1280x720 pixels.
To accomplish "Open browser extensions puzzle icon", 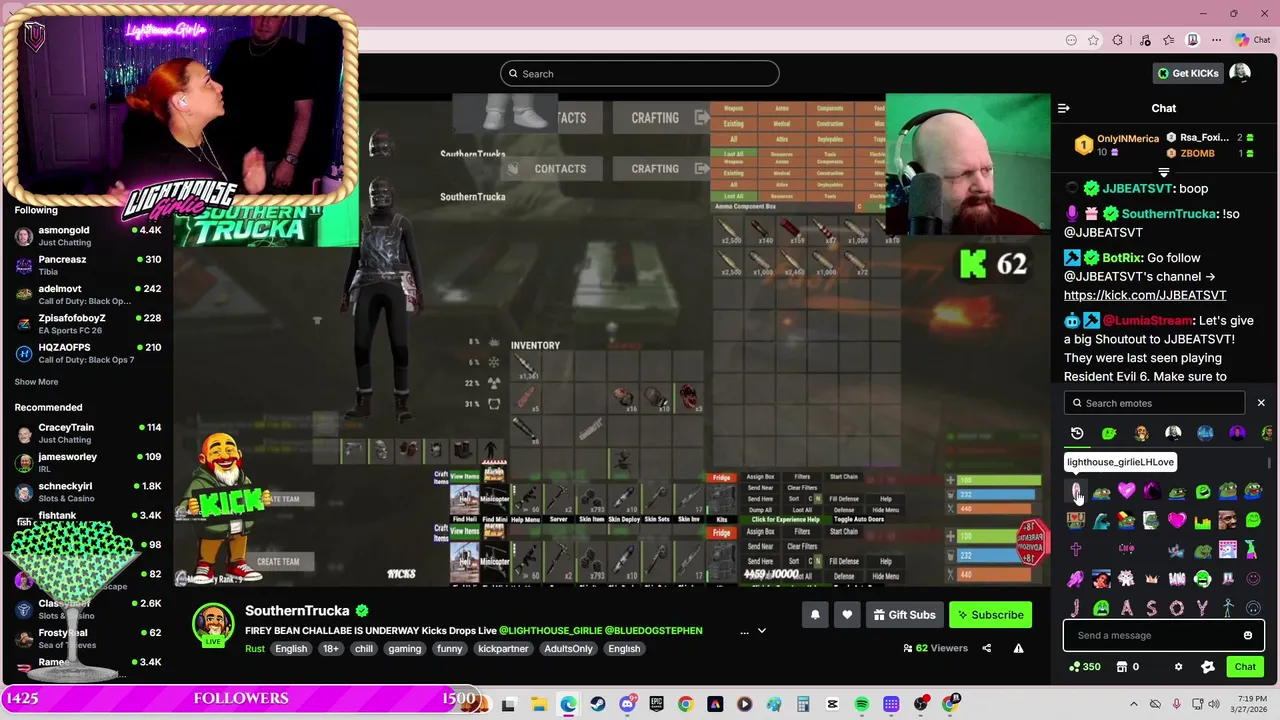I will [x=1118, y=40].
